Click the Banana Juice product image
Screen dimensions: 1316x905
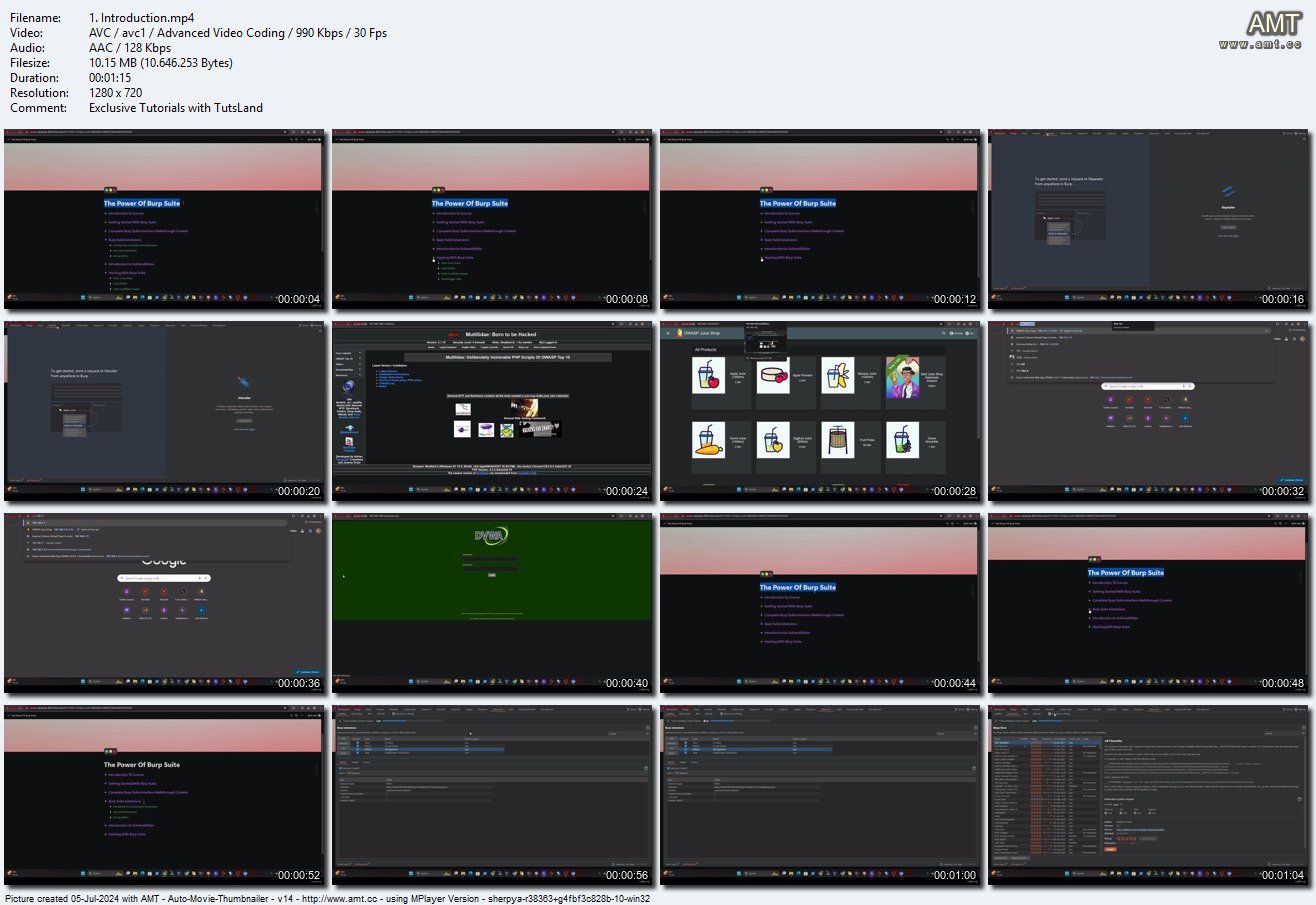coord(837,375)
